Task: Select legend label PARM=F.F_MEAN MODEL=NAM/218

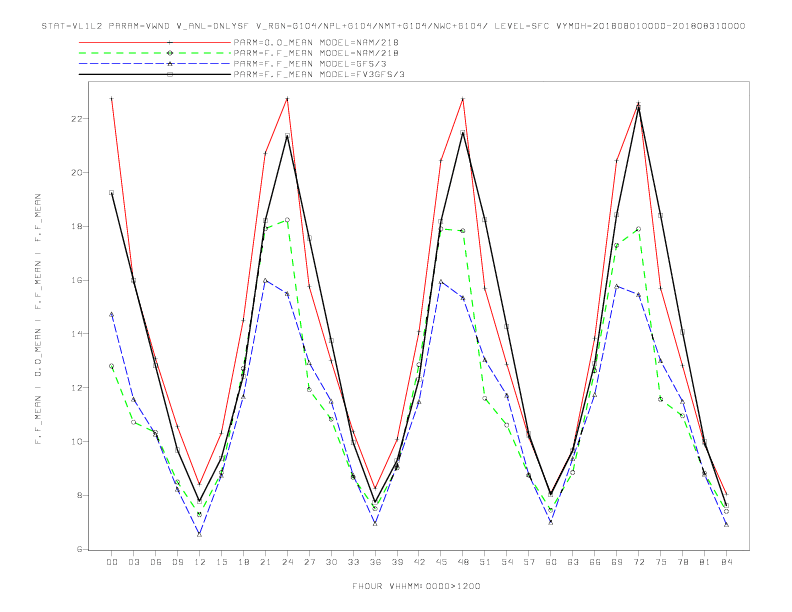Action: [x=316, y=53]
